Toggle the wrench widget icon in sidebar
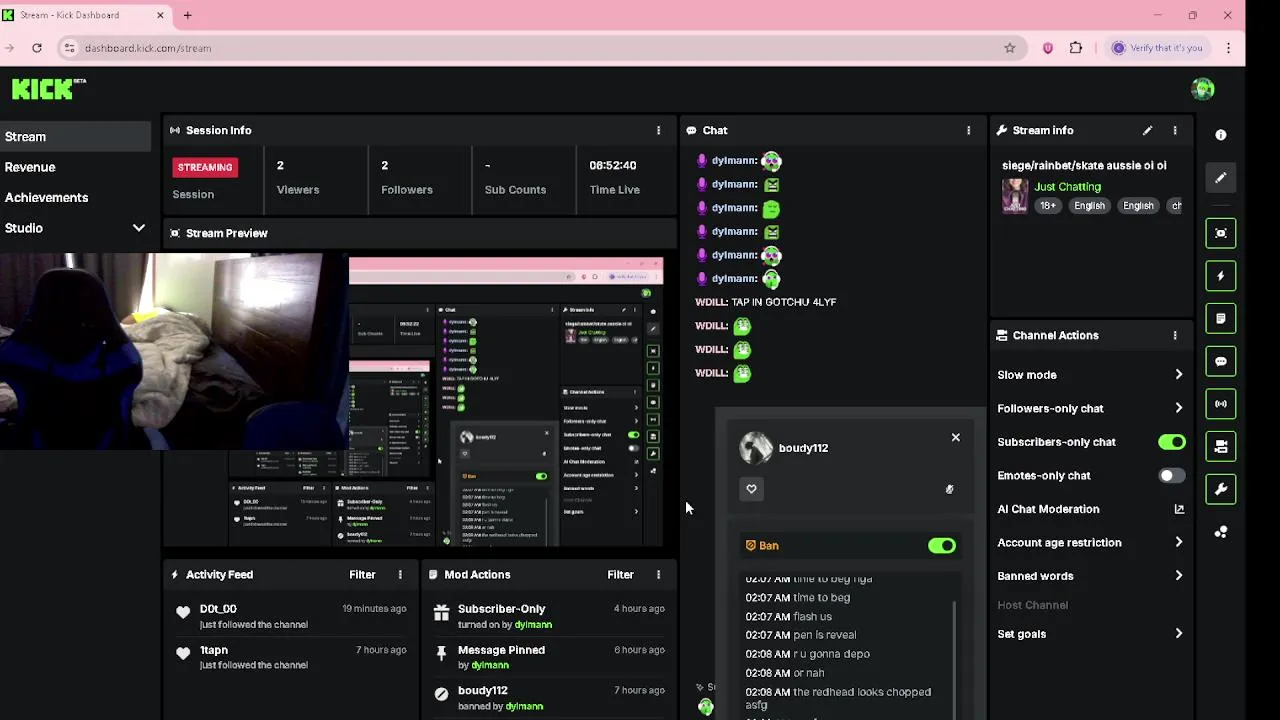The height and width of the screenshot is (720, 1280). point(1220,489)
